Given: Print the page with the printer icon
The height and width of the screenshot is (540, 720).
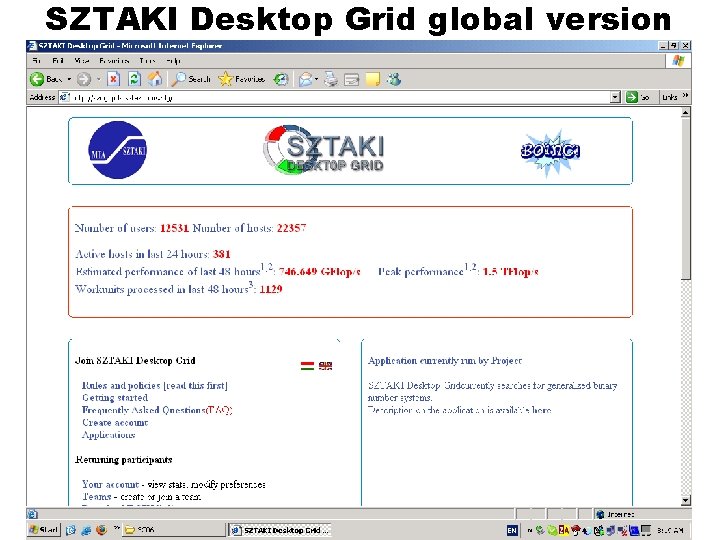Looking at the screenshot, I should coord(331,79).
